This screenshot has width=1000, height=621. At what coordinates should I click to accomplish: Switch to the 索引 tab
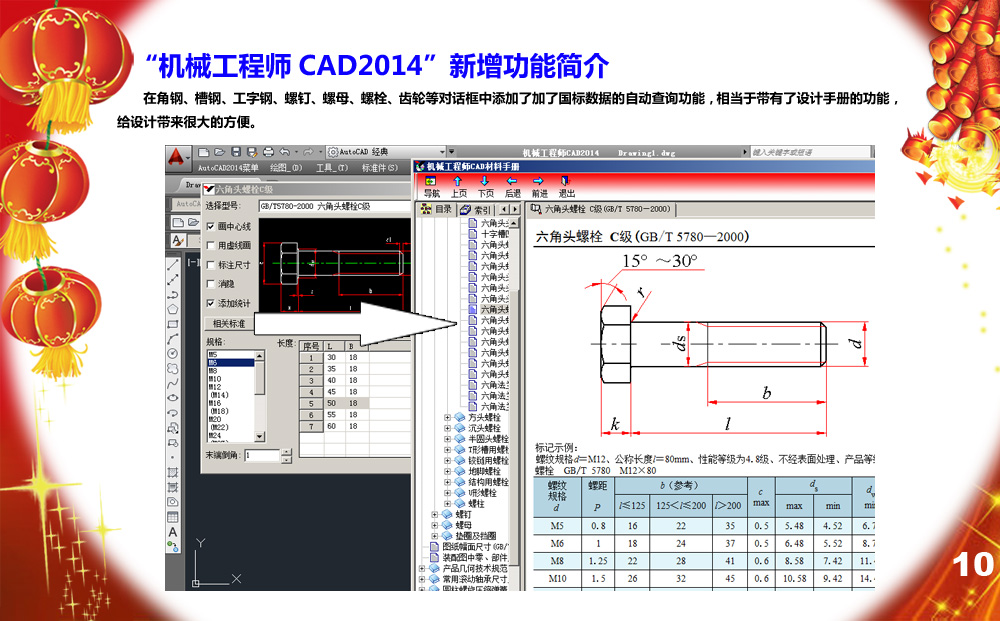(477, 210)
